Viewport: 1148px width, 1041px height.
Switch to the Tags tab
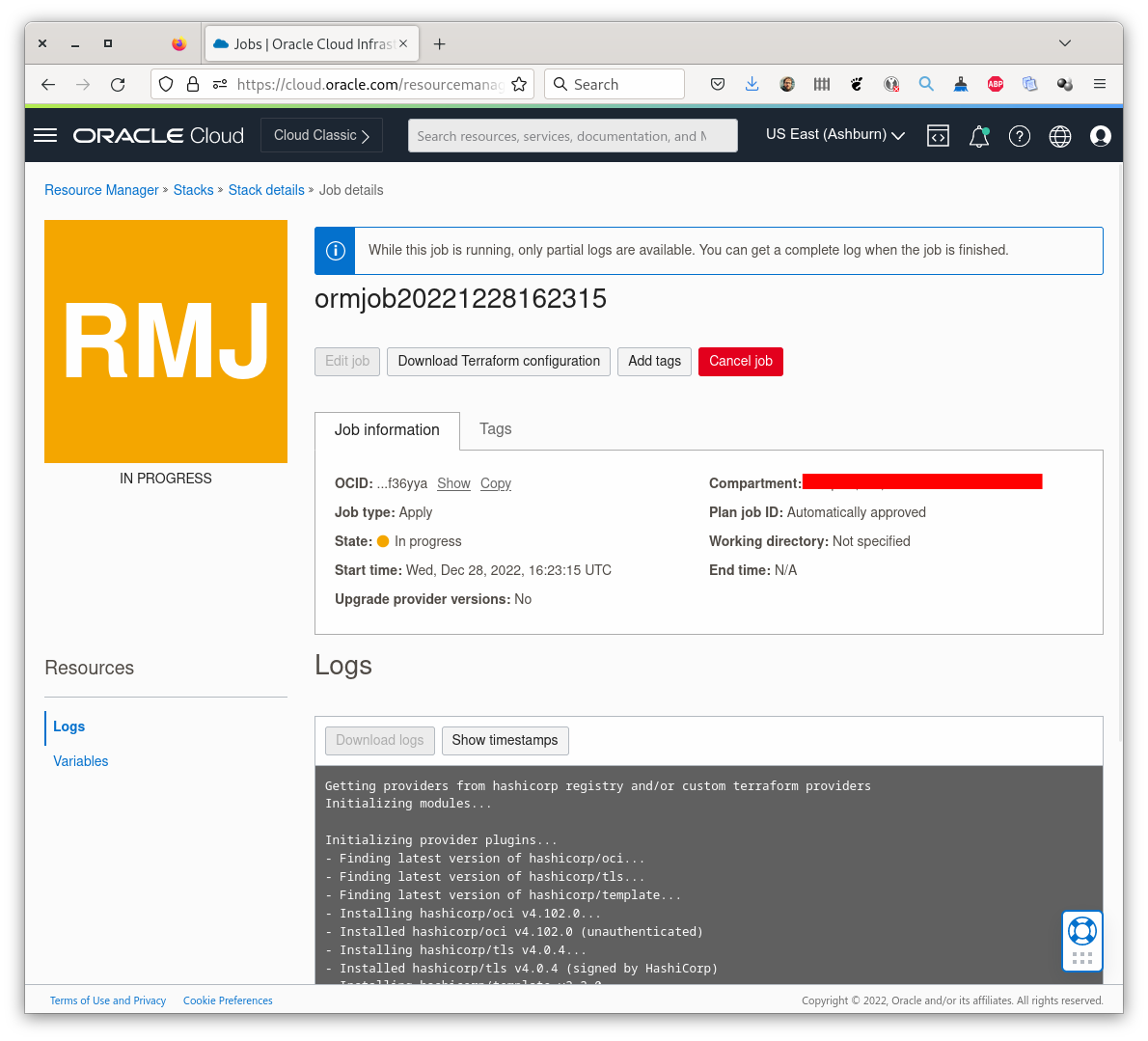tap(495, 429)
